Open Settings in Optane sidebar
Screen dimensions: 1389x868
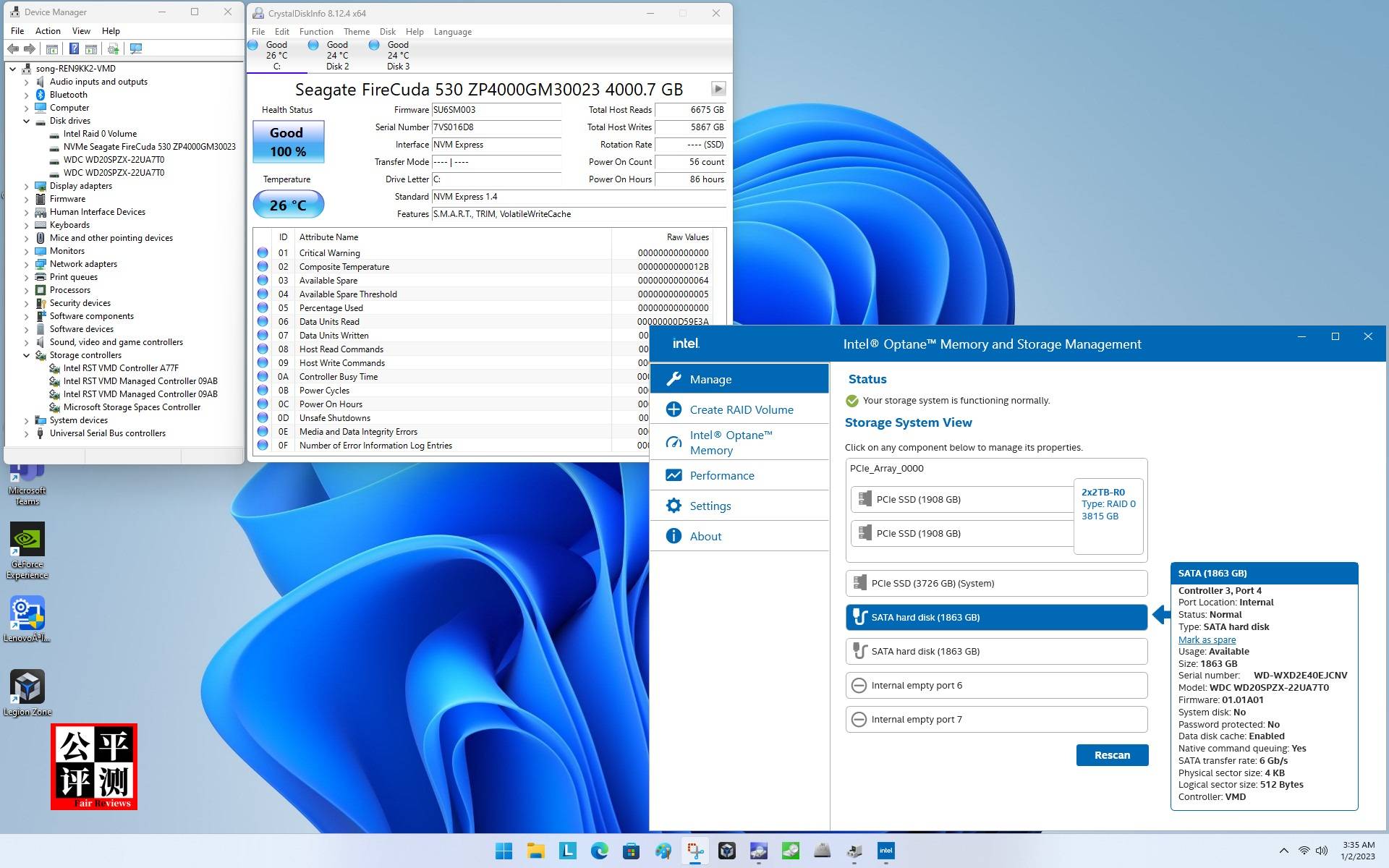pos(710,506)
